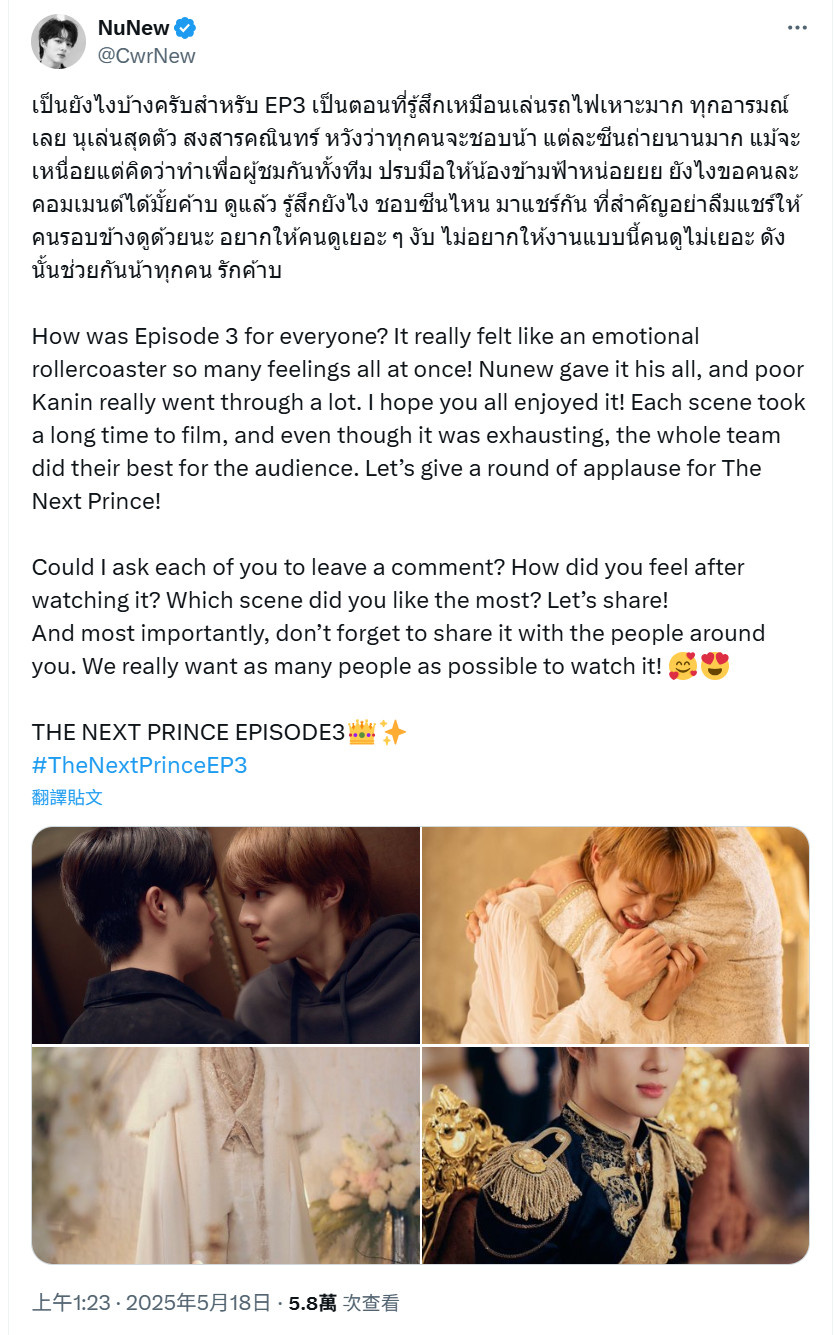The image size is (834, 1335).
Task: Click the Thai paragraph of the post
Action: point(417,189)
